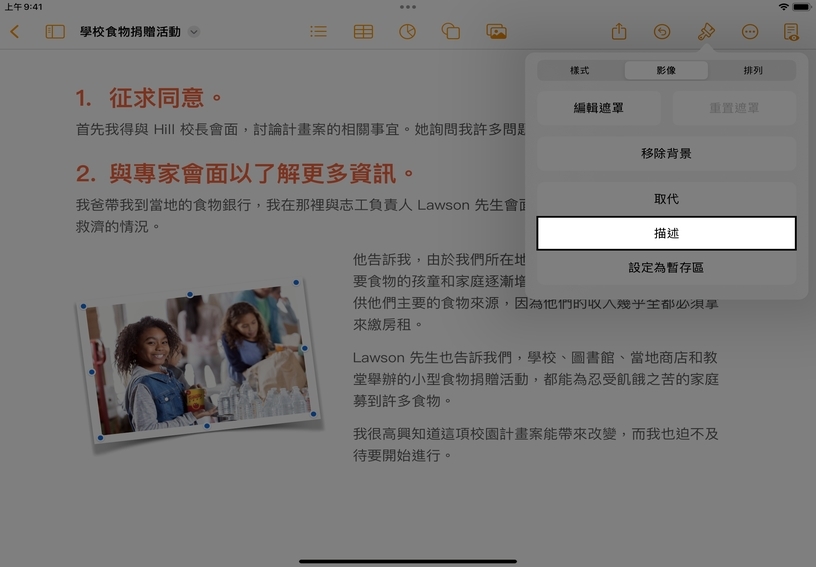Insert a table from toolbar
This screenshot has height=567, width=816.
(x=363, y=32)
